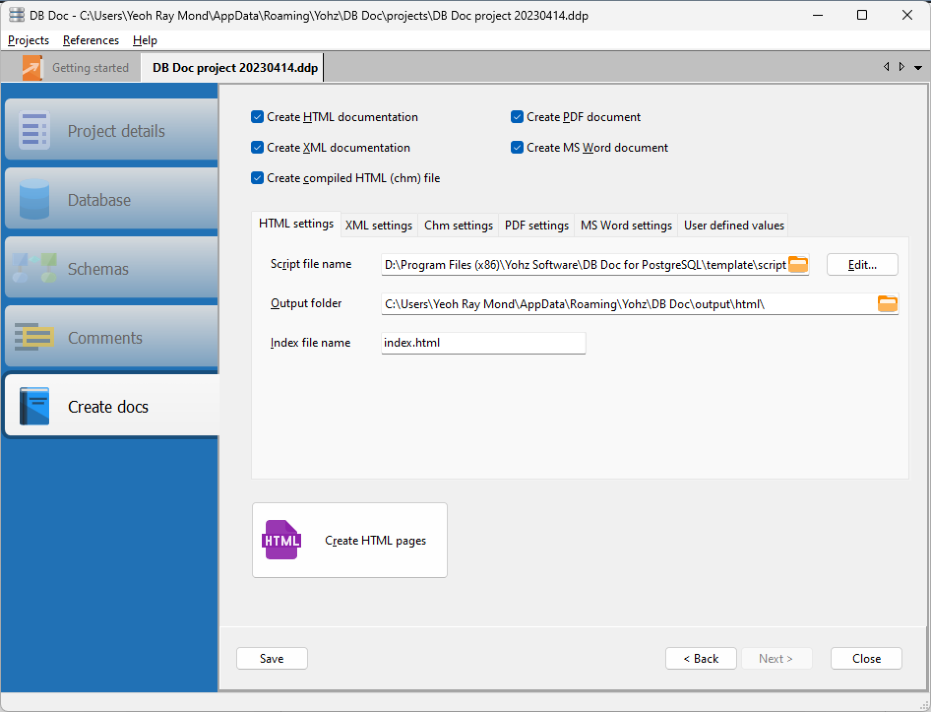Select the Comments sidebar section
The width and height of the screenshot is (931, 712).
click(112, 338)
